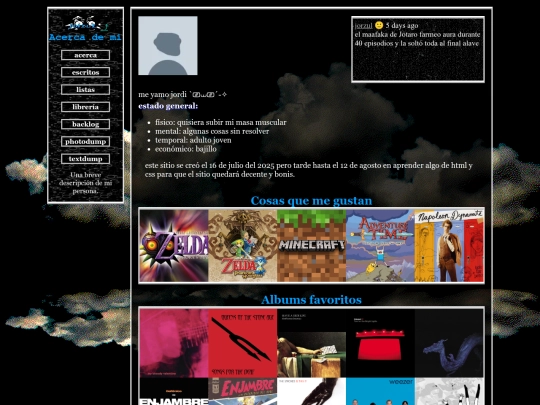Click the Weezer blue album cover
Viewport: 540px width, 405px height.
coord(380,392)
